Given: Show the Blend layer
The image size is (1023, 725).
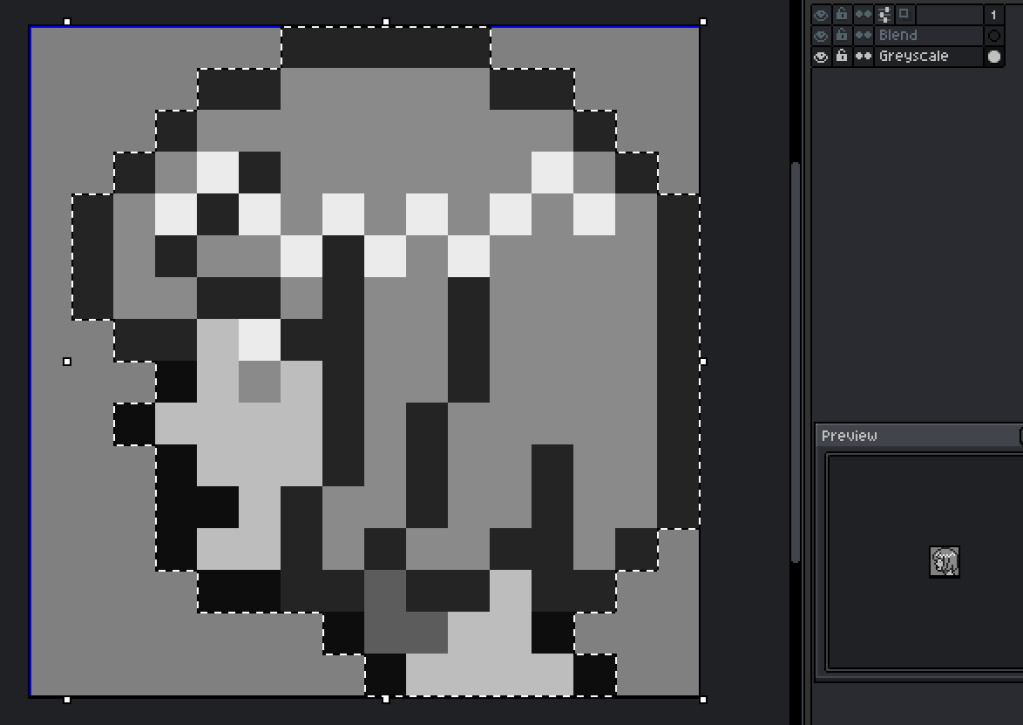Looking at the screenshot, I should point(820,34).
